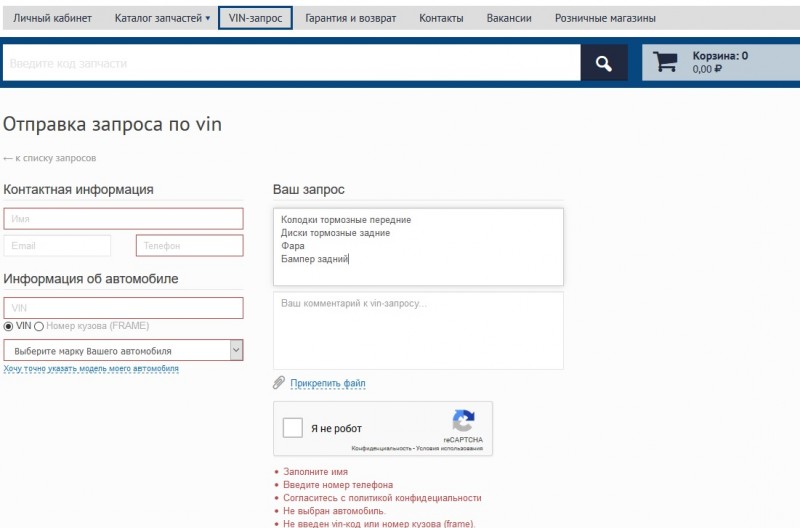Click the magnifying glass search button
The image size is (800, 528).
coord(603,63)
